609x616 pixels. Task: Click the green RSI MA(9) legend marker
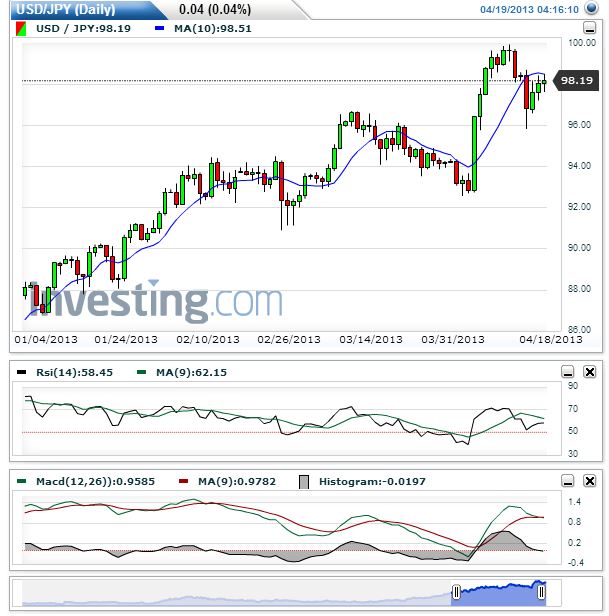pos(141,372)
